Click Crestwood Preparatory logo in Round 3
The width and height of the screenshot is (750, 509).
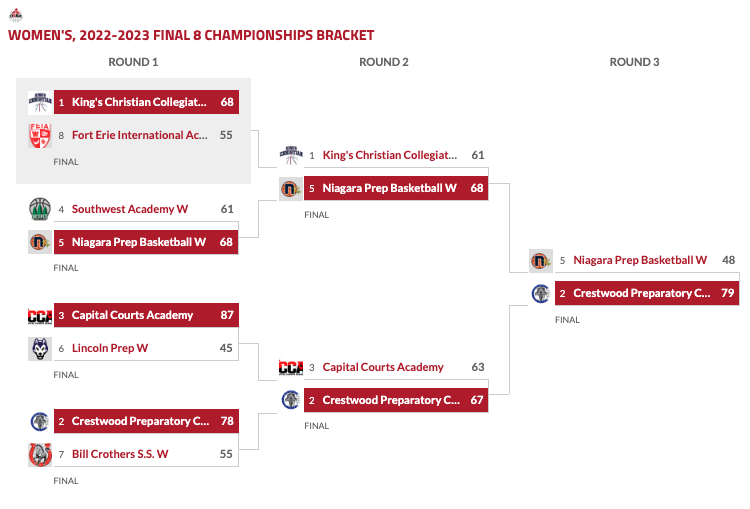[x=541, y=293]
